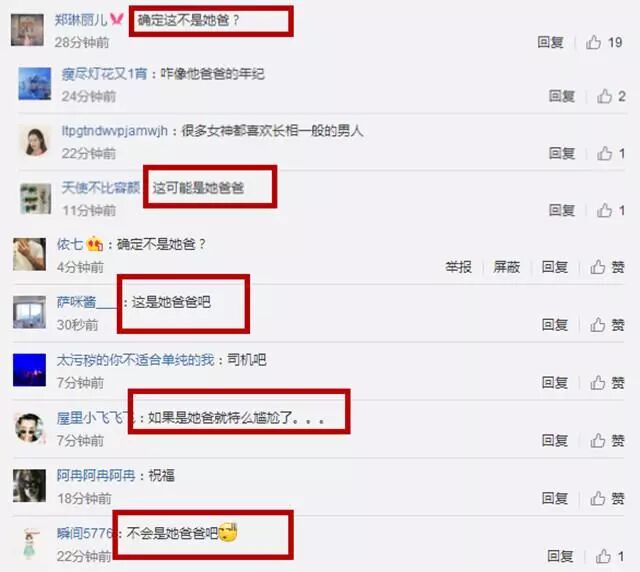Report 依七's comment via 举报

(x=458, y=267)
